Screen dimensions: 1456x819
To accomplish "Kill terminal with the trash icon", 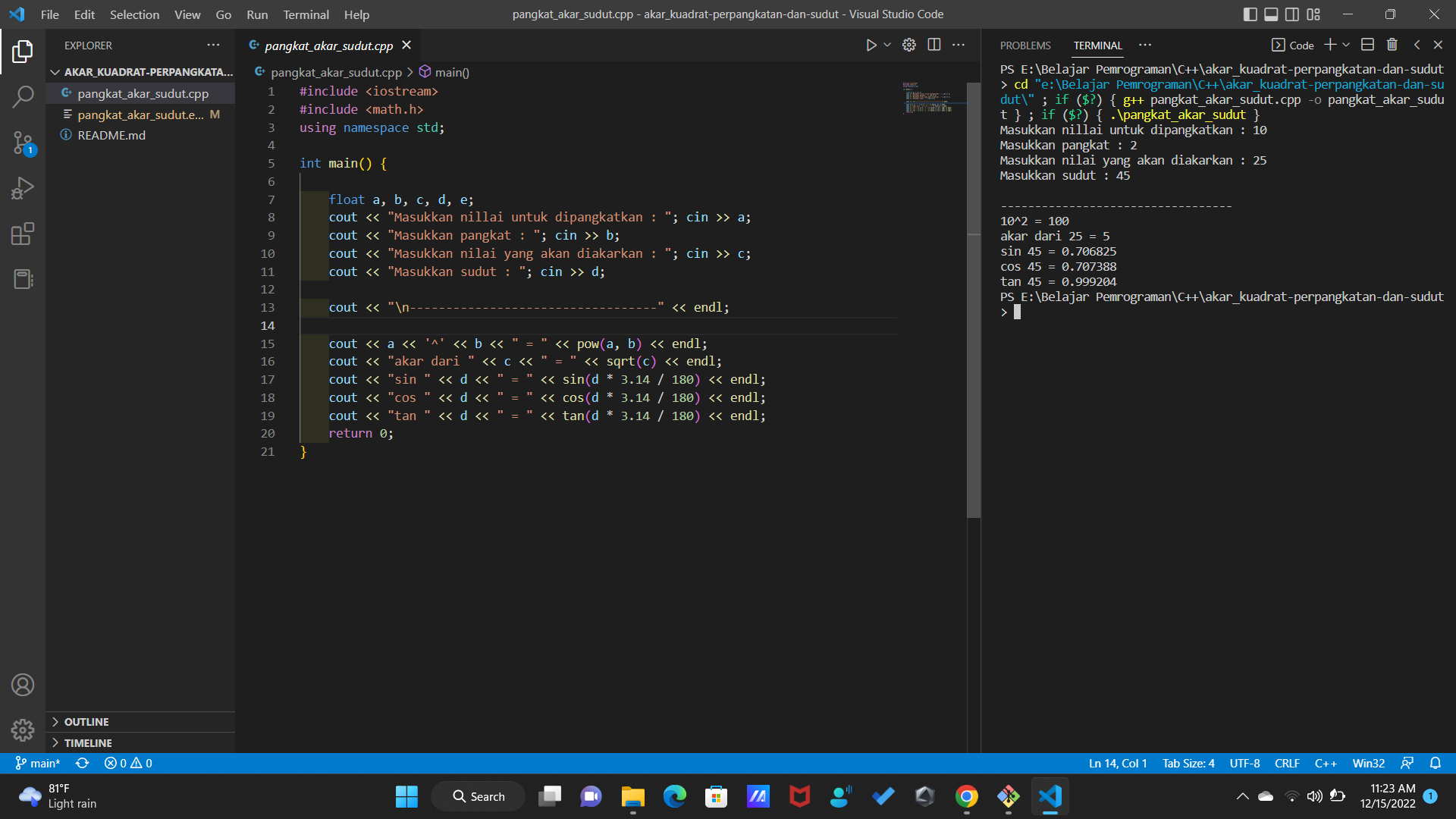I will [x=1392, y=45].
